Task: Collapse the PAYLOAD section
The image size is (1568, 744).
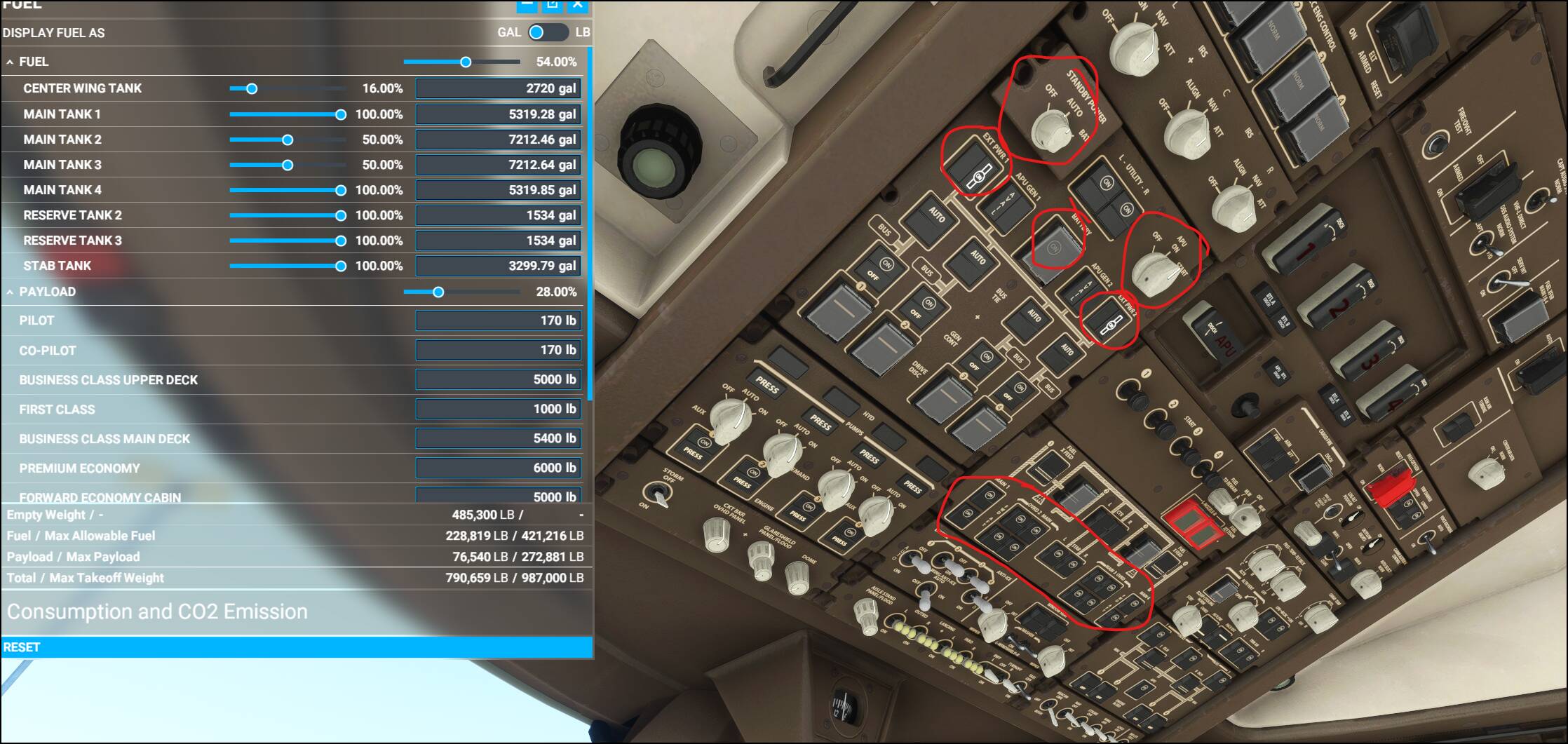Action: 10,292
